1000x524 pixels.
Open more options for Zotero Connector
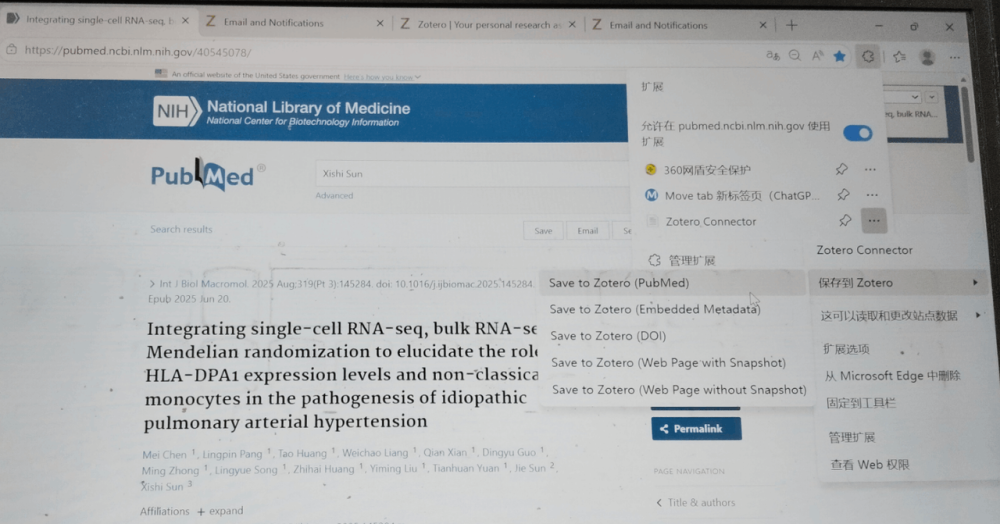click(x=874, y=221)
